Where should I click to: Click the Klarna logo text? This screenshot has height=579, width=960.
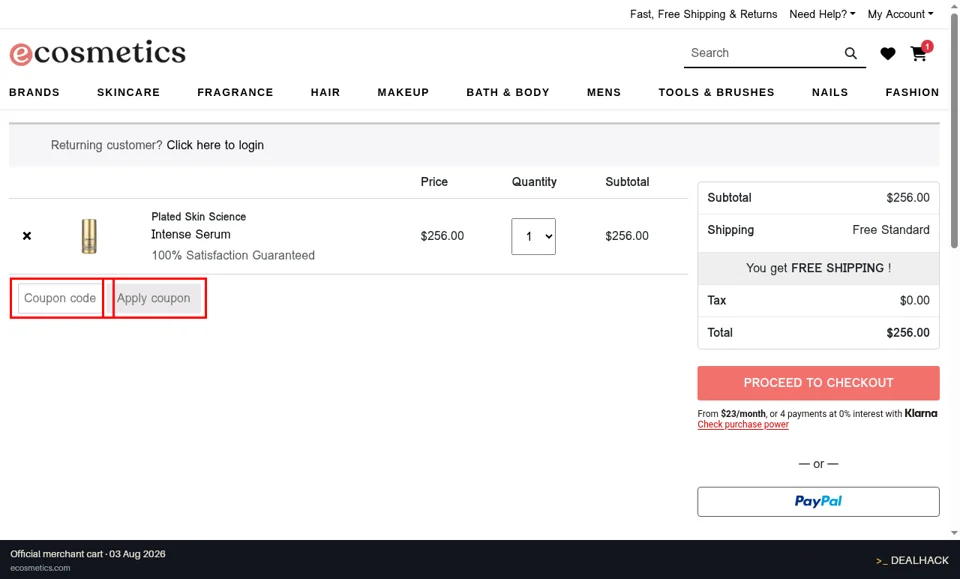click(x=921, y=413)
